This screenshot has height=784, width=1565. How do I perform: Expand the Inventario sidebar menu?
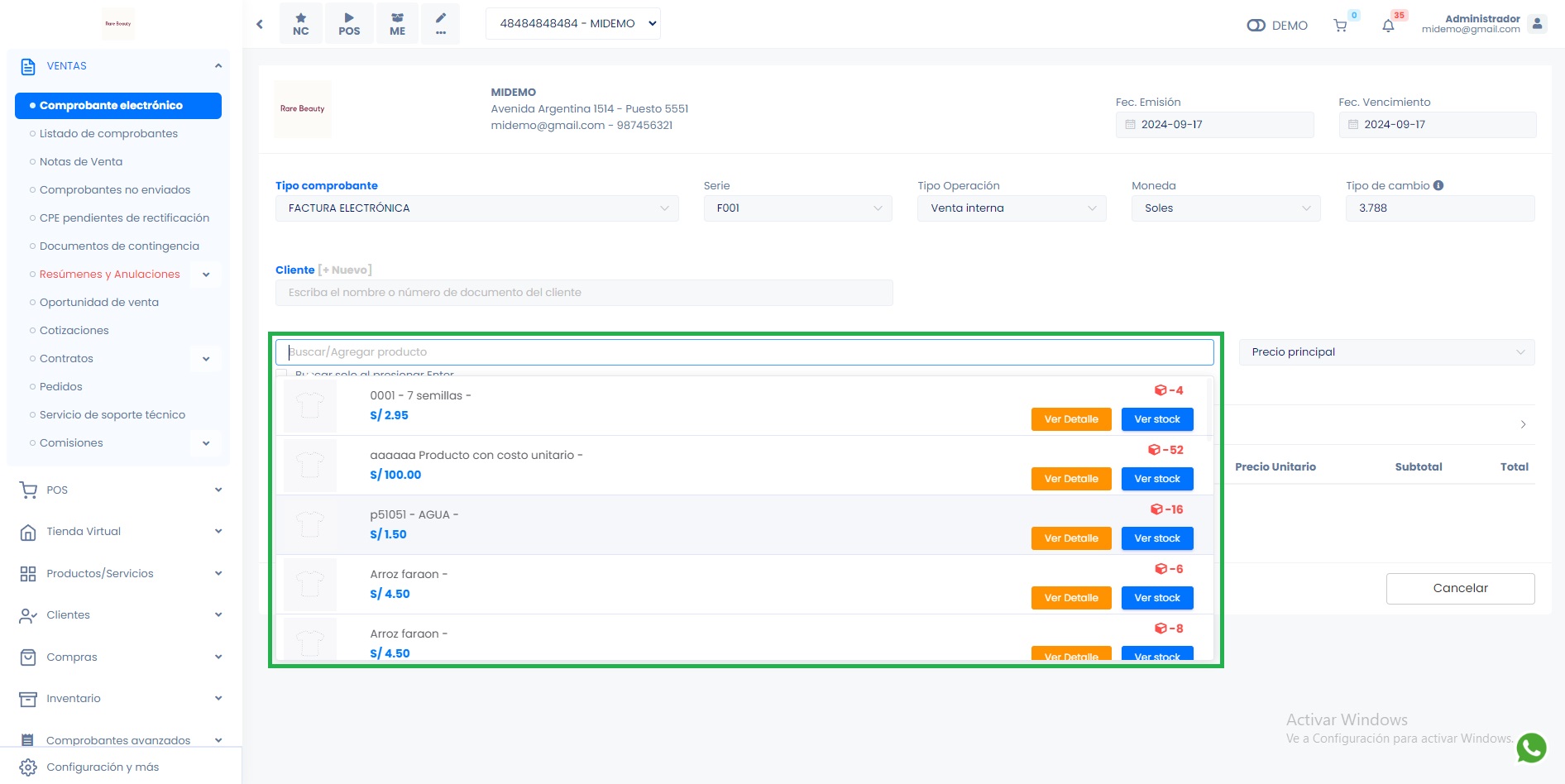(x=120, y=699)
